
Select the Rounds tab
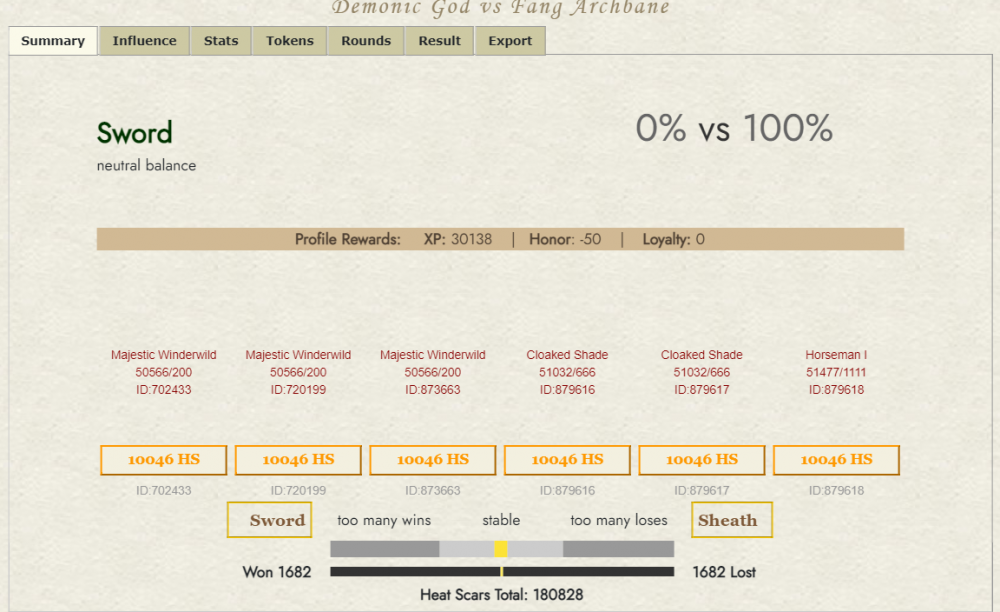[x=366, y=41]
